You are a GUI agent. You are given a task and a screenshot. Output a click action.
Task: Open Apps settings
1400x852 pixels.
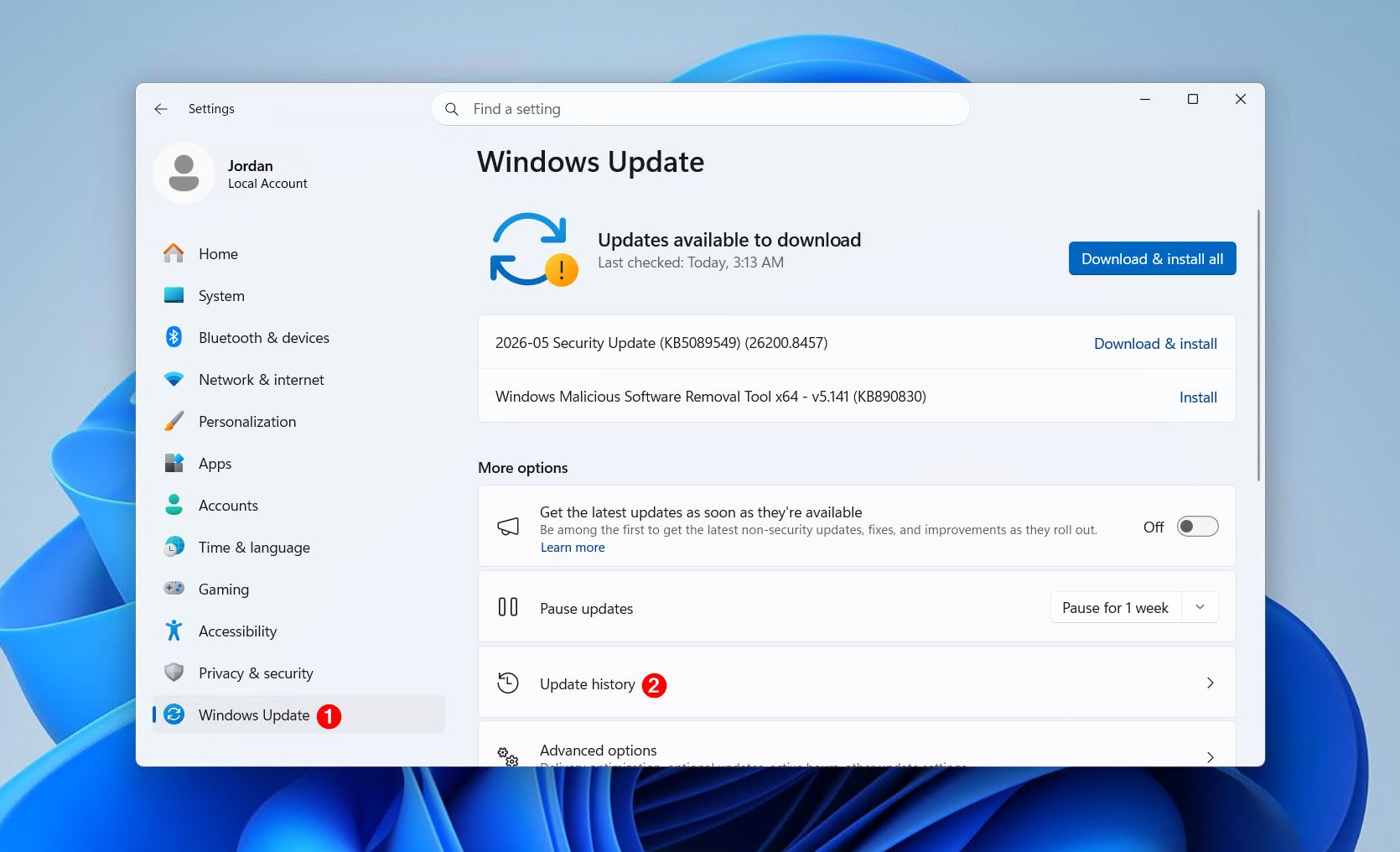coord(298,463)
